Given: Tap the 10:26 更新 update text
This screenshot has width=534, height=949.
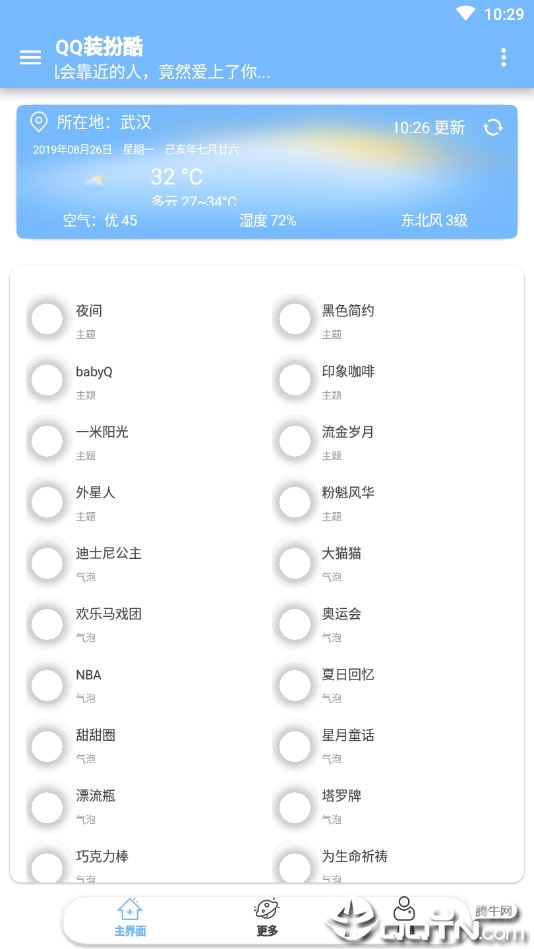Looking at the screenshot, I should coord(429,128).
